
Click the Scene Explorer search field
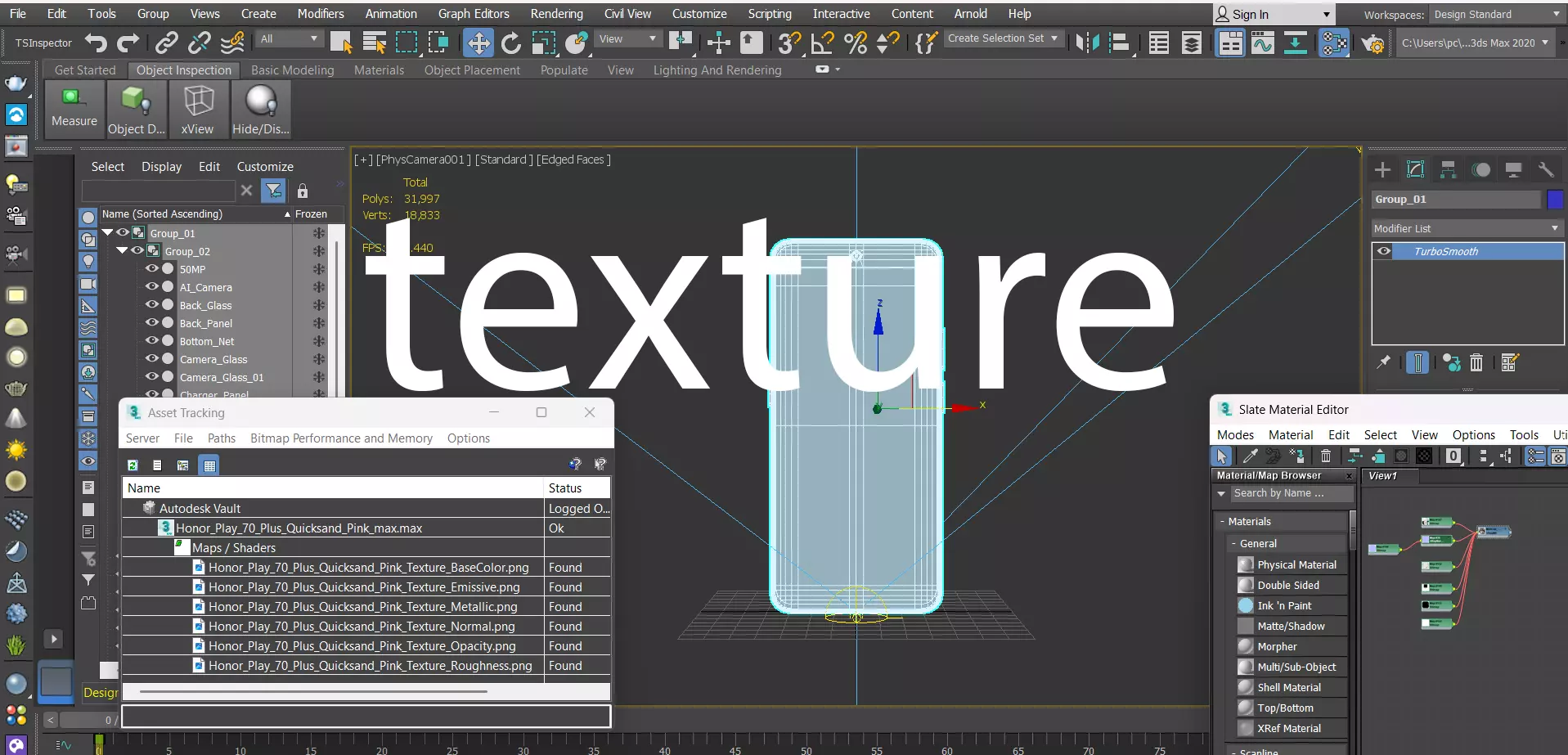(x=159, y=191)
